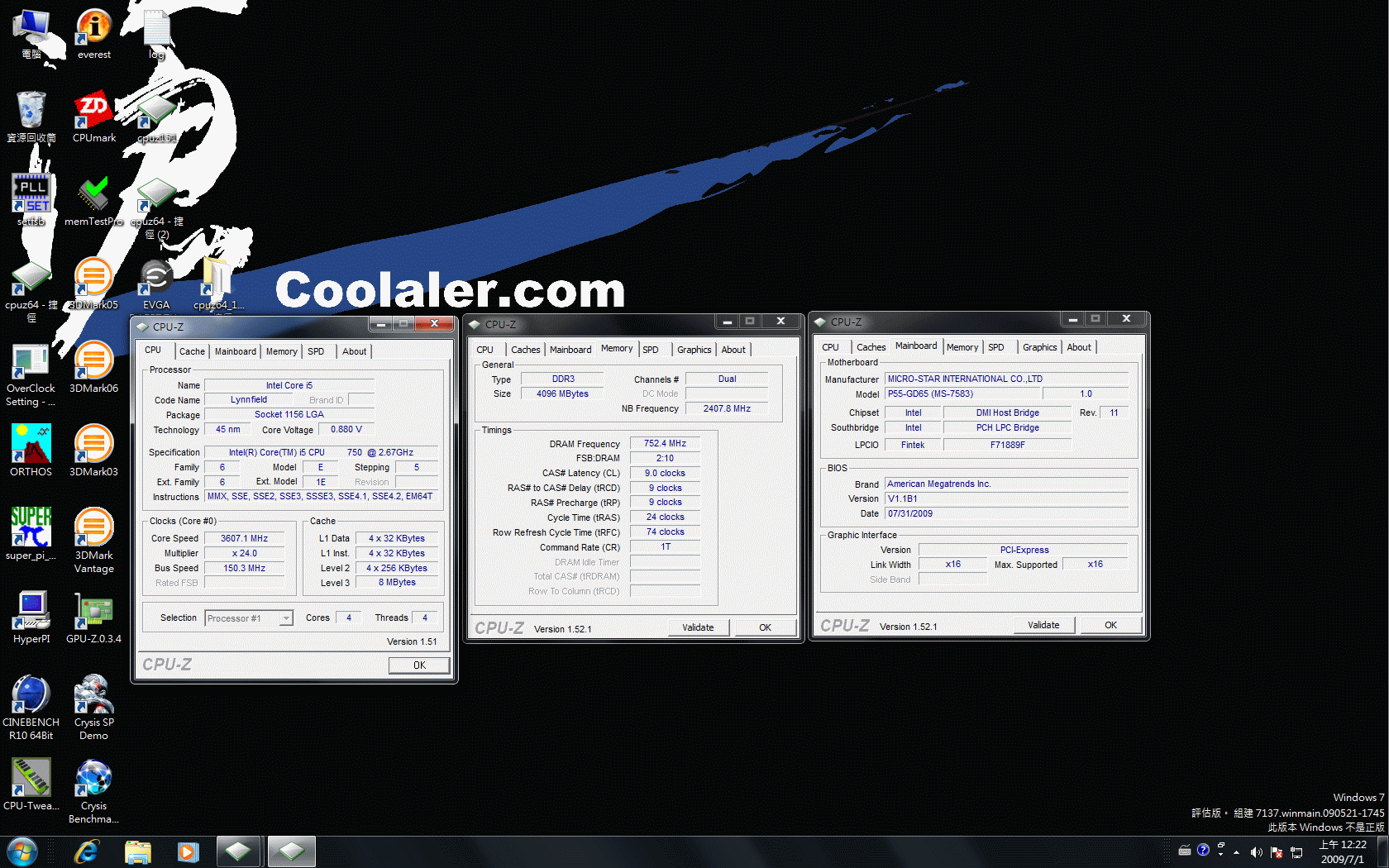This screenshot has height=868, width=1389.
Task: Open the network connection tray icon
Action: (1296, 851)
